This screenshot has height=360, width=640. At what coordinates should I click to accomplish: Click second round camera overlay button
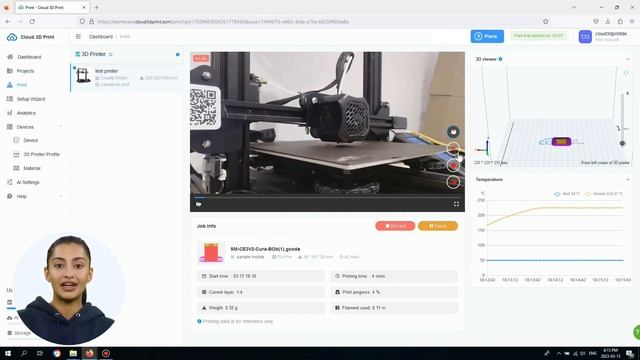[x=453, y=149]
